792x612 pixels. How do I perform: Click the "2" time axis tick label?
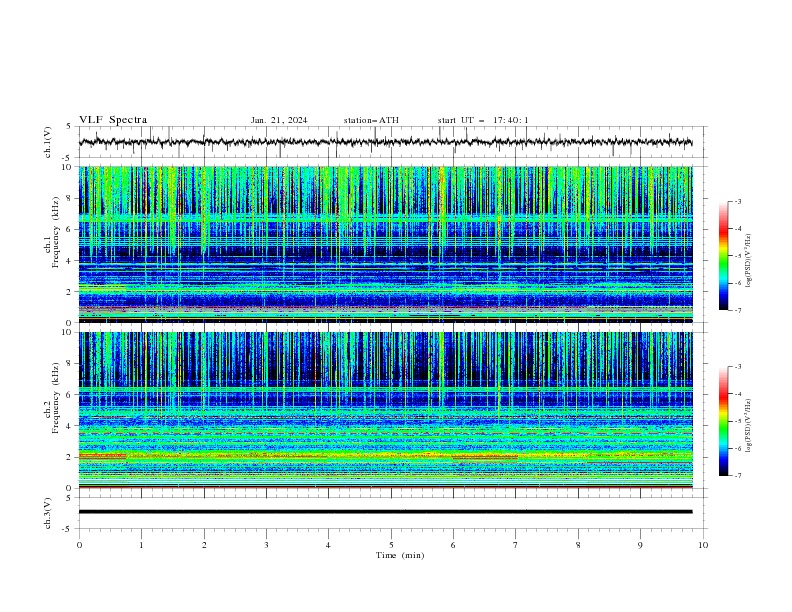(x=204, y=545)
